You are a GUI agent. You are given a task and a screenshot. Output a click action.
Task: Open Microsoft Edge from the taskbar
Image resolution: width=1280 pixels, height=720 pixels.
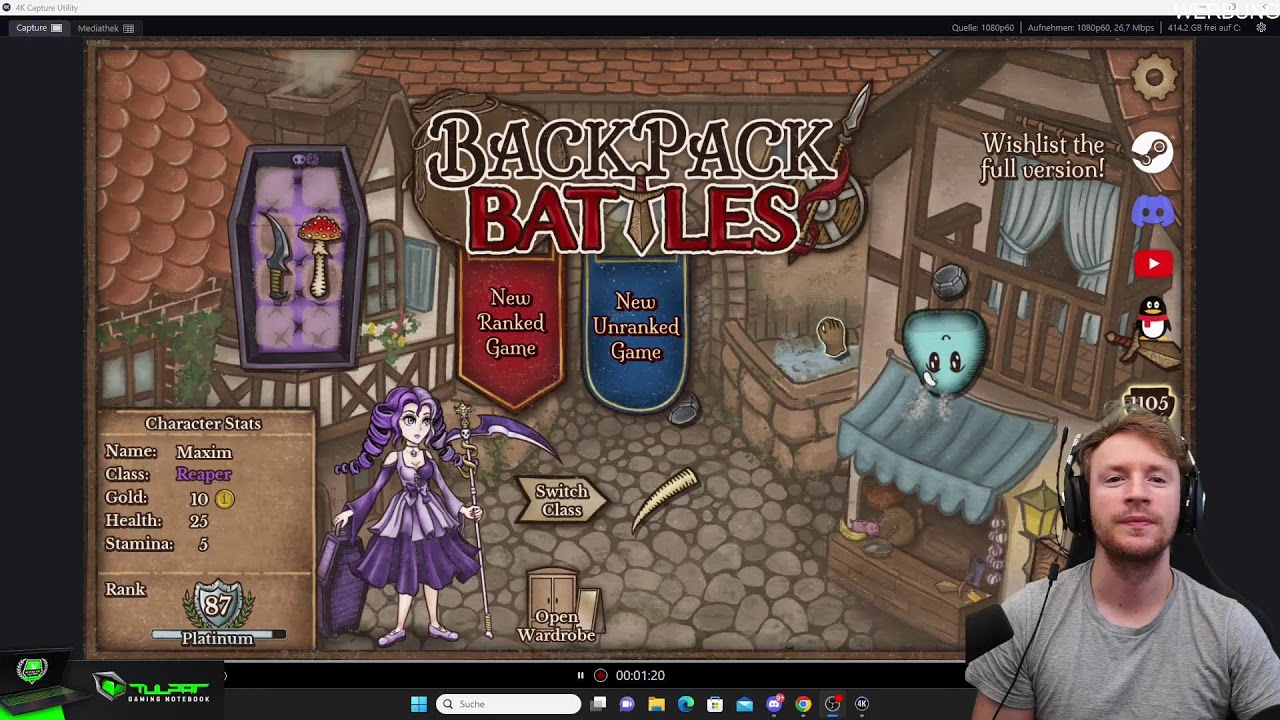(686, 704)
